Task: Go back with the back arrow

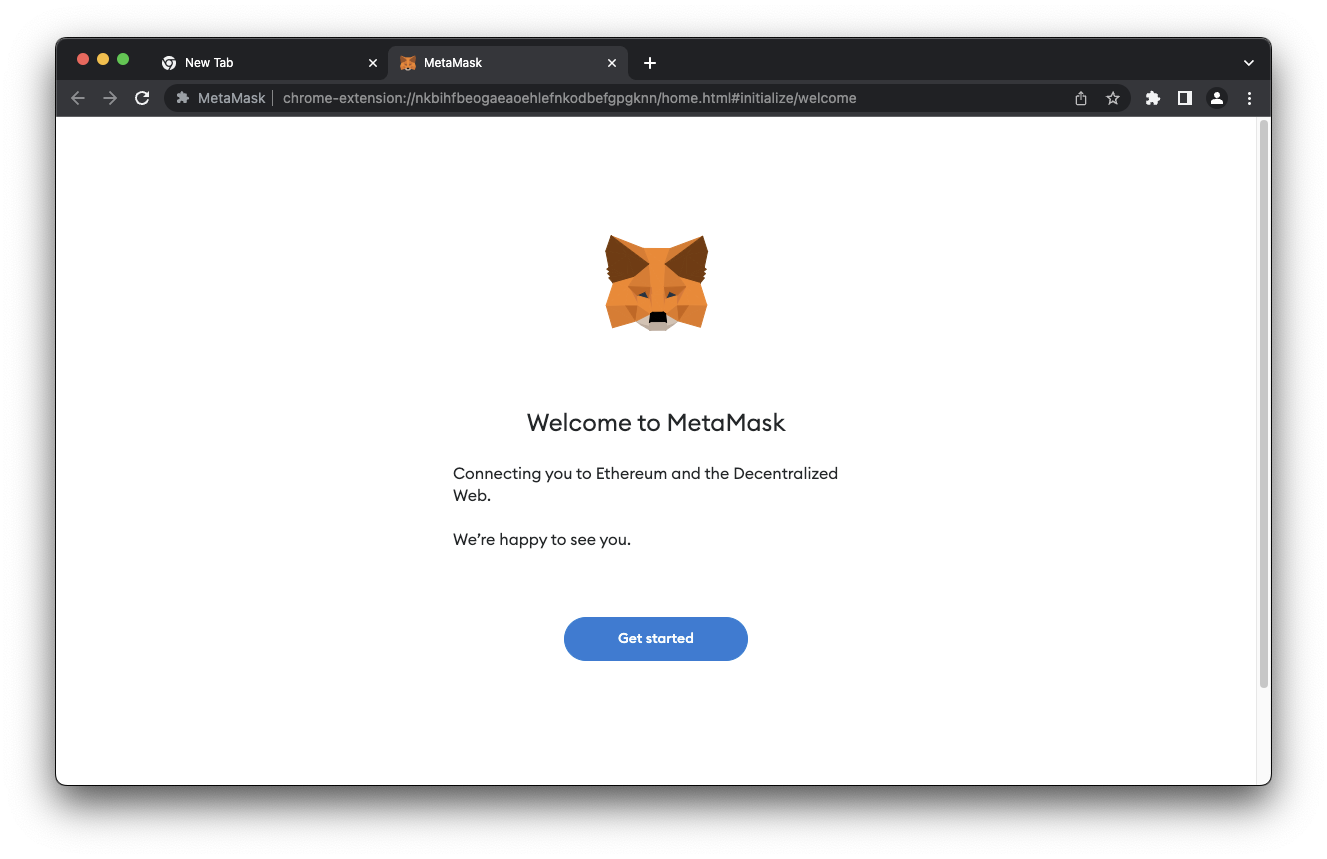Action: click(x=78, y=98)
